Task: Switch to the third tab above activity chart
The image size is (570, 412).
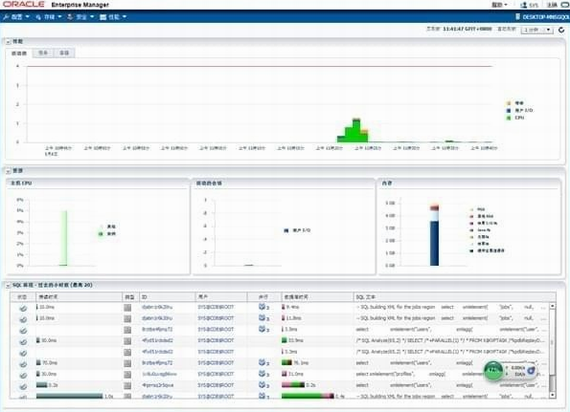Action: [64, 53]
